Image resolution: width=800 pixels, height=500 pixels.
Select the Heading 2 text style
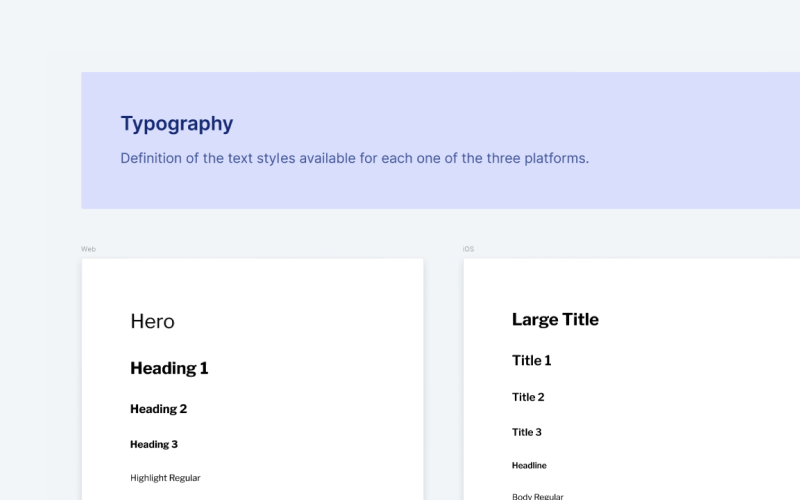[158, 409]
